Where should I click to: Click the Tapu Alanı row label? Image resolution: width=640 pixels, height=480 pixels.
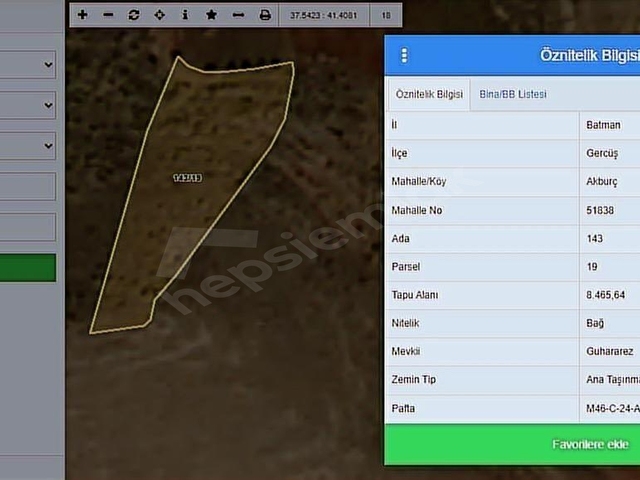(415, 295)
